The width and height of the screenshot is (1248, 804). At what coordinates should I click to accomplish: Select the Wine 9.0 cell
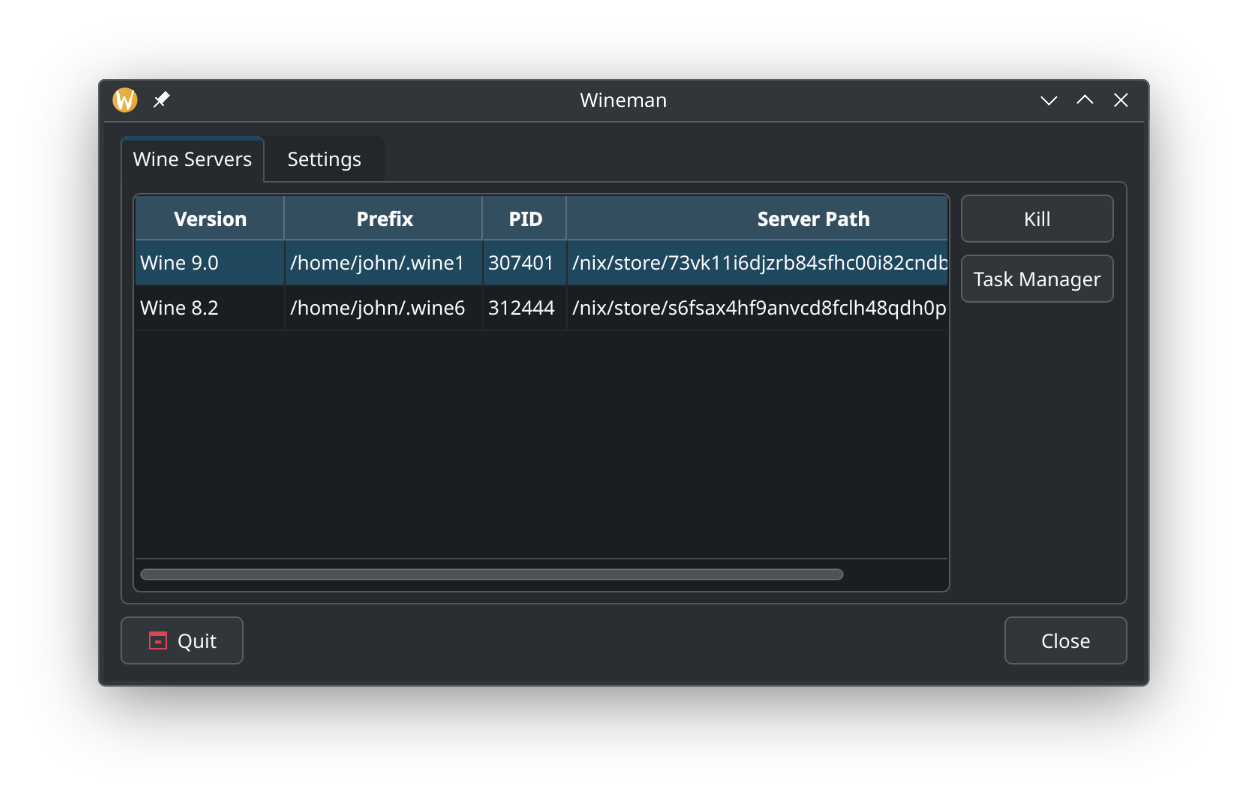pyautogui.click(x=210, y=263)
